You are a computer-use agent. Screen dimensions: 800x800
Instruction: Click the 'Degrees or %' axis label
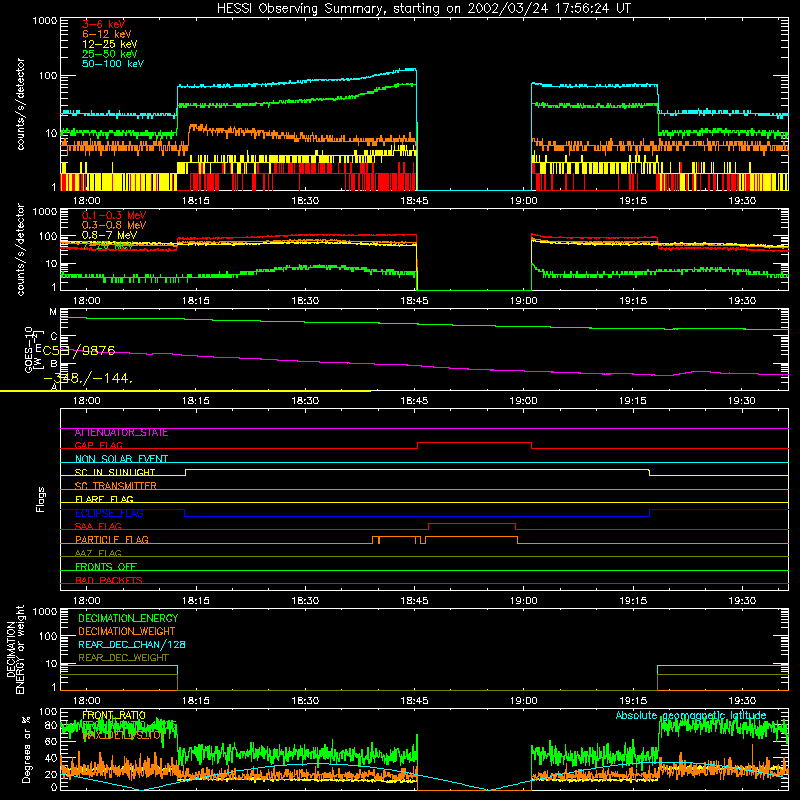[26, 749]
